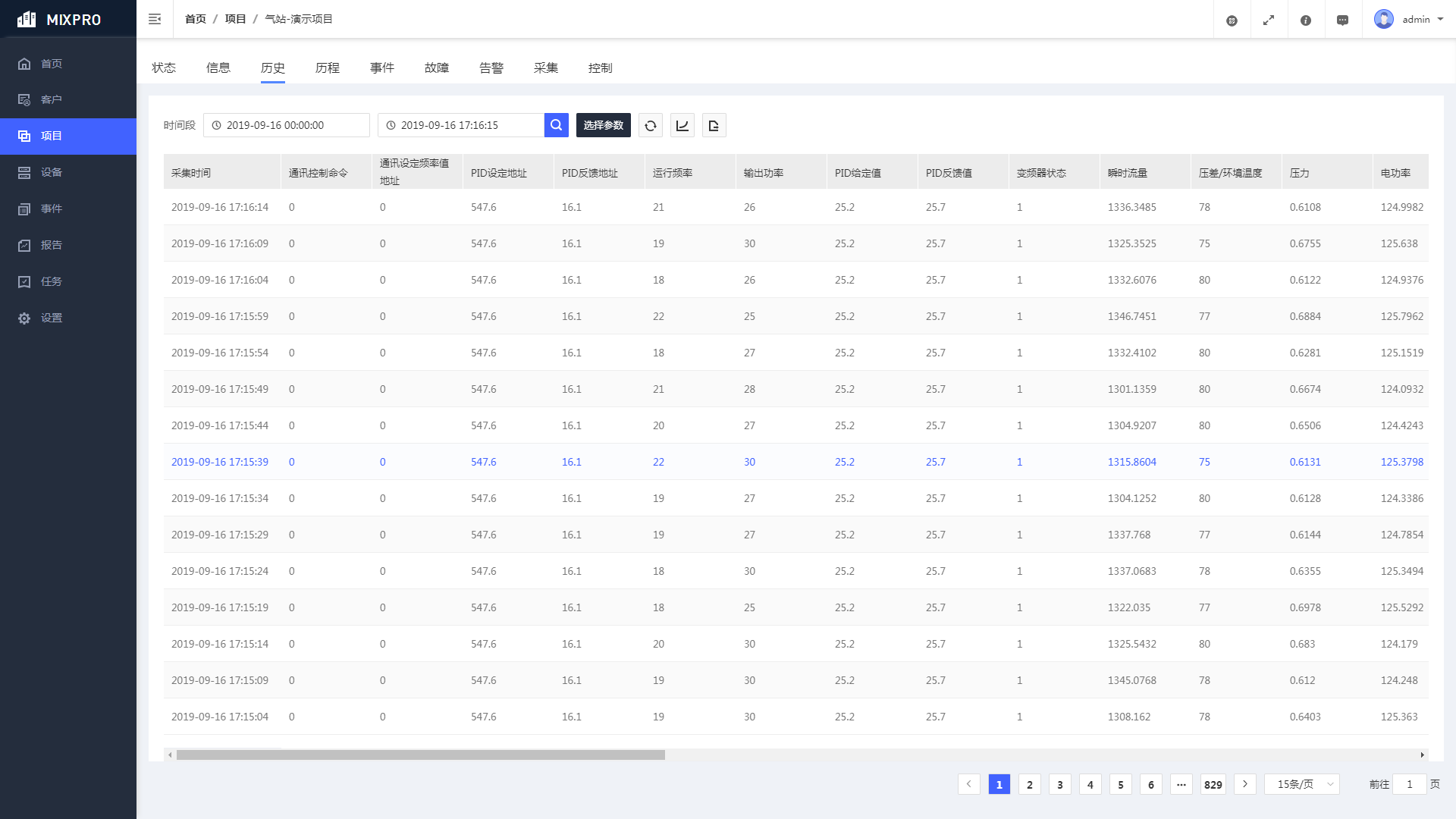Click the export data icon
The height and width of the screenshot is (819, 1456).
pyautogui.click(x=714, y=125)
